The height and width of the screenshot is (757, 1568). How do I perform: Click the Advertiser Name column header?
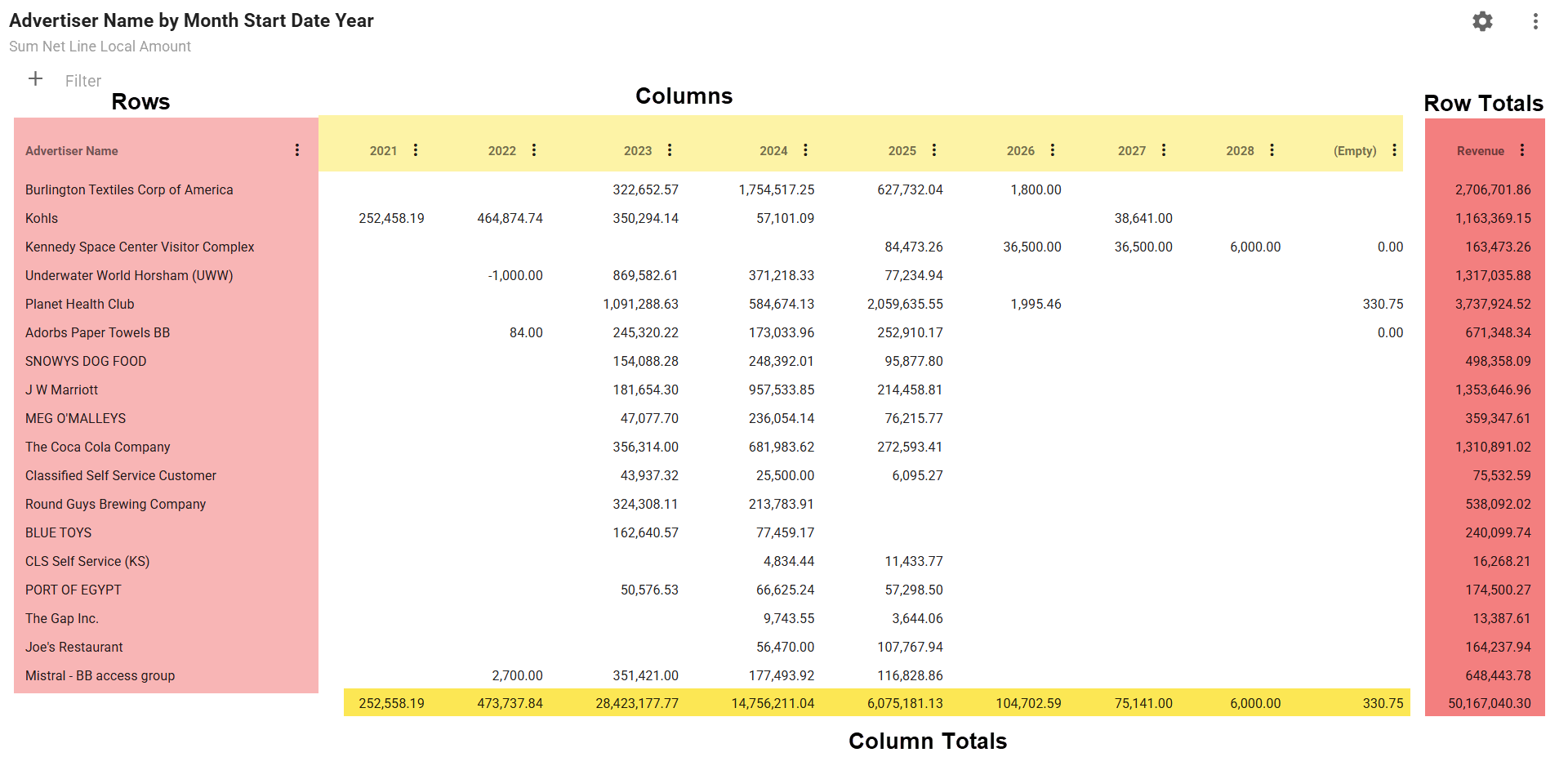click(72, 151)
